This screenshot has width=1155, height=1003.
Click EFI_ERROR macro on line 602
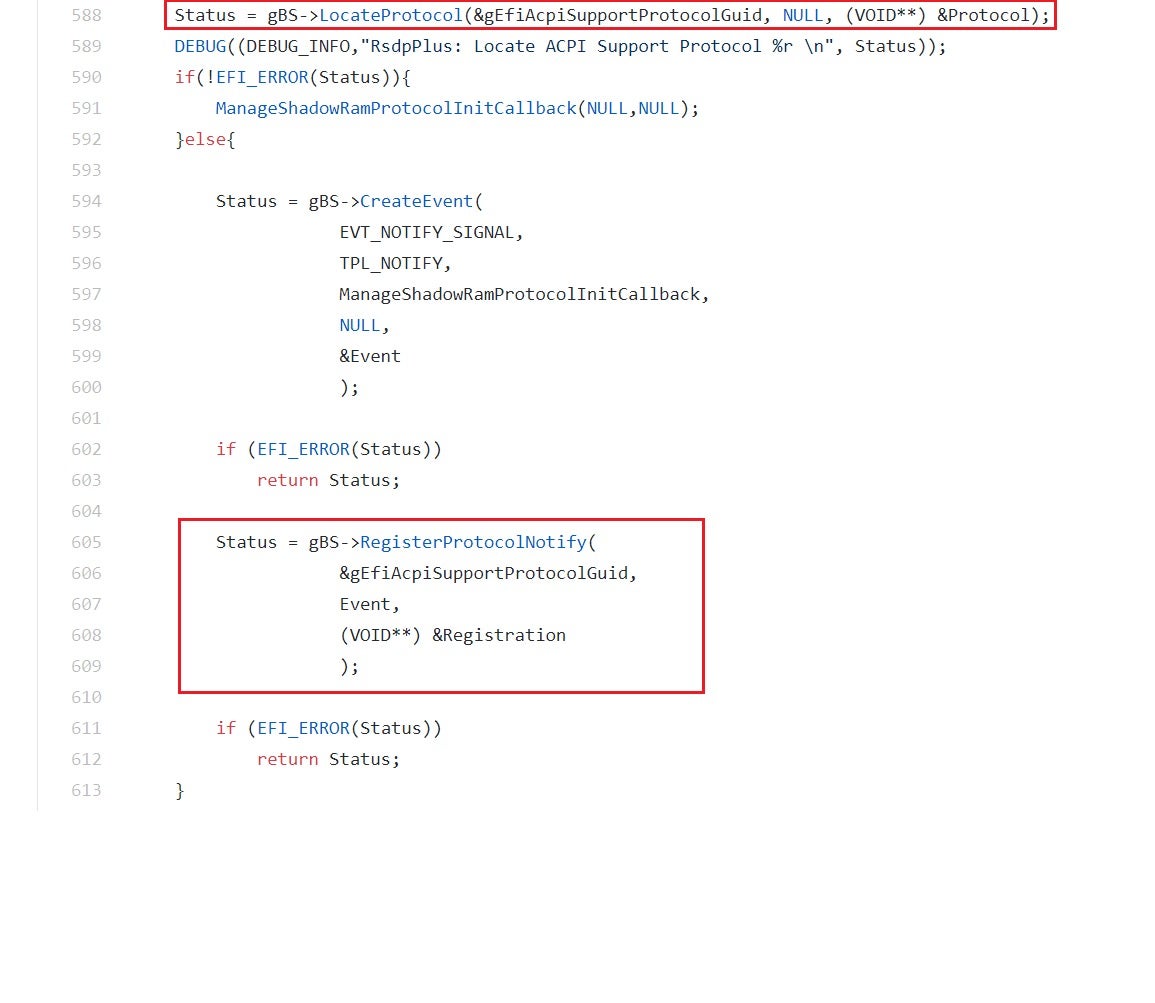(303, 449)
